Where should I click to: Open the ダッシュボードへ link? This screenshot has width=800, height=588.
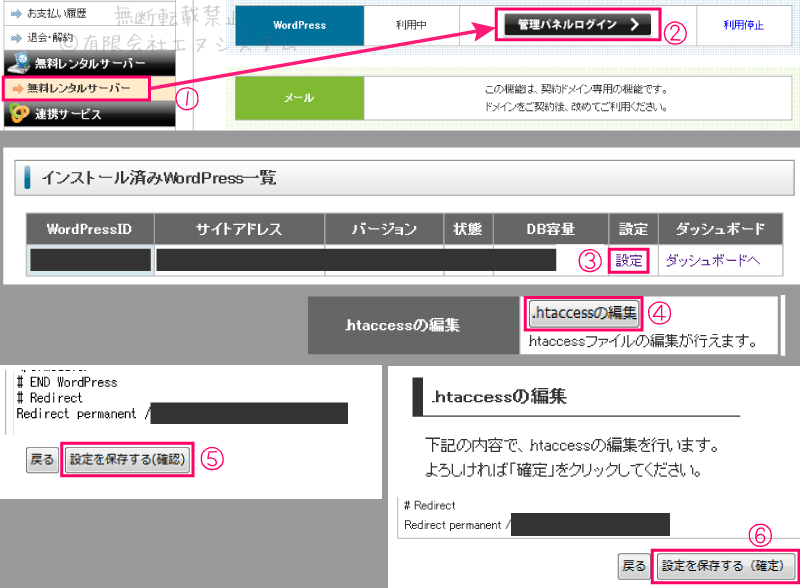click(712, 261)
